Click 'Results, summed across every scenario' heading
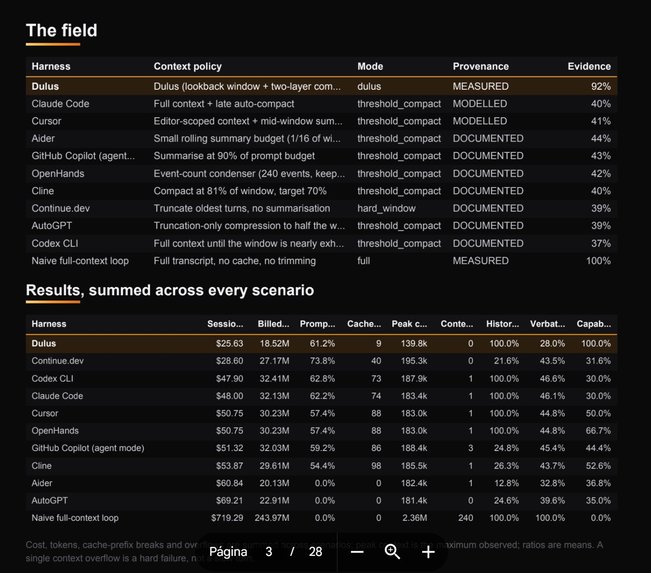This screenshot has width=651, height=573. (x=170, y=290)
